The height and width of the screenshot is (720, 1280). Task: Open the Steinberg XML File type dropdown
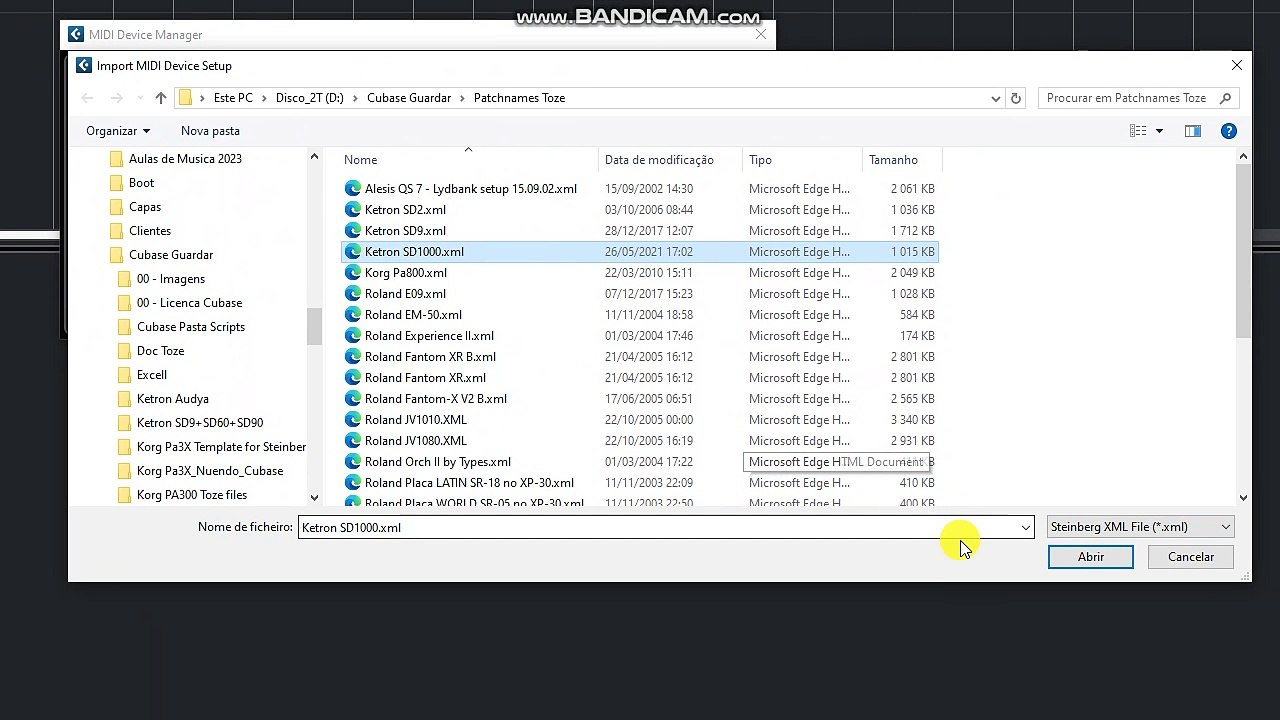click(x=1140, y=527)
